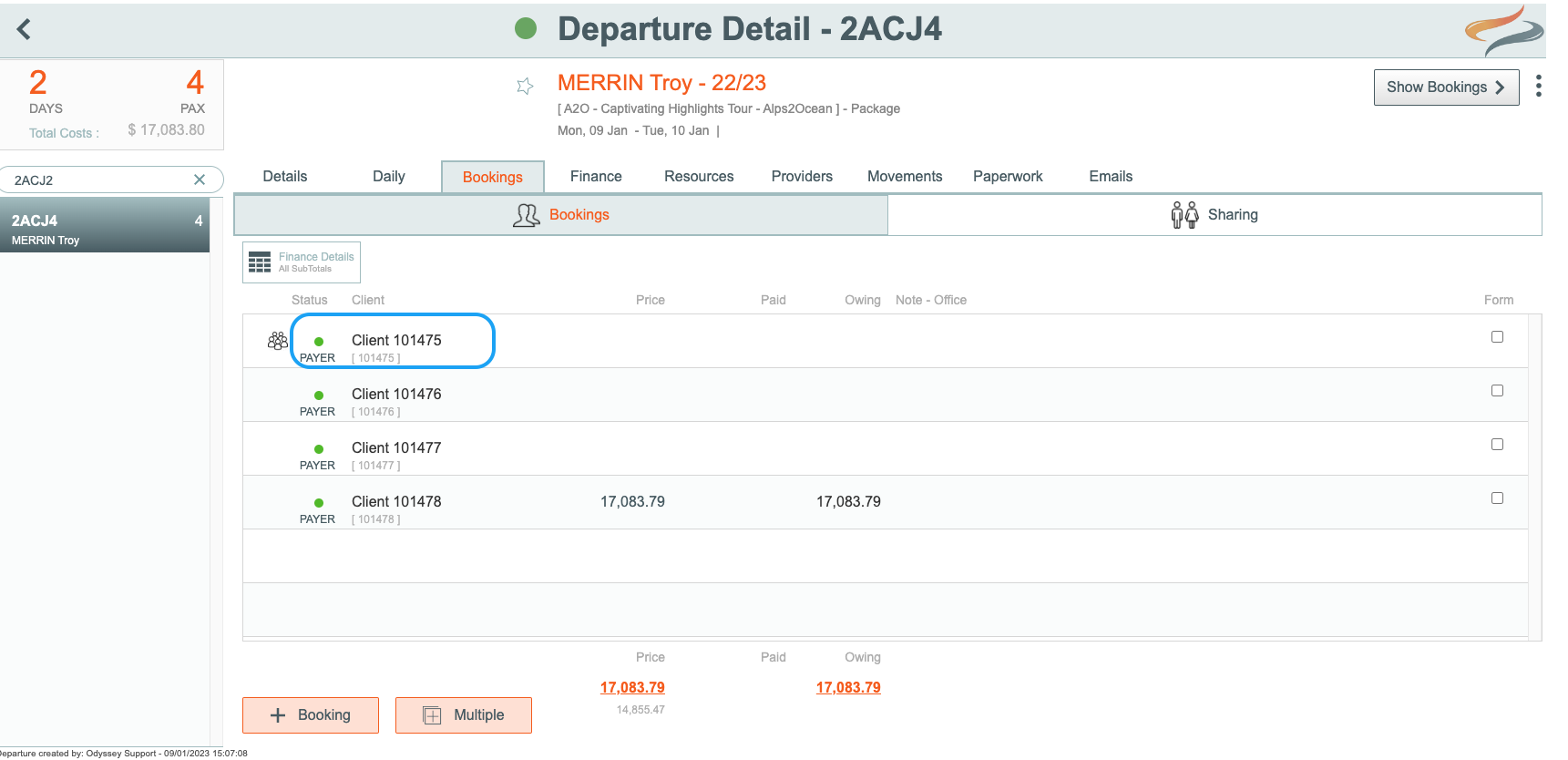The width and height of the screenshot is (1568, 760).
Task: Click the Note - Office column header
Action: [931, 300]
